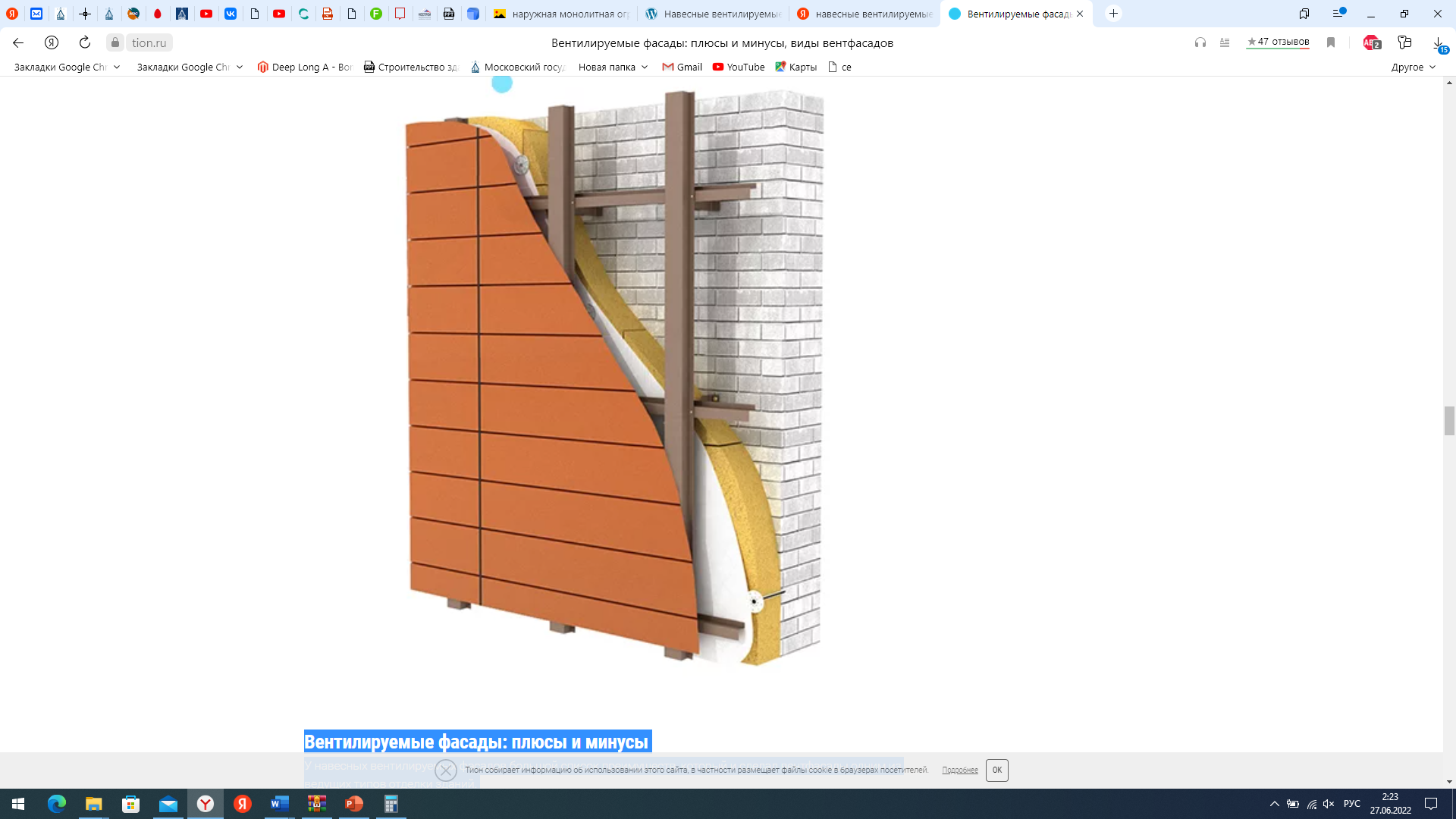The width and height of the screenshot is (1456, 819).
Task: Open the pinned Yandex tab
Action: pyautogui.click(x=12, y=14)
